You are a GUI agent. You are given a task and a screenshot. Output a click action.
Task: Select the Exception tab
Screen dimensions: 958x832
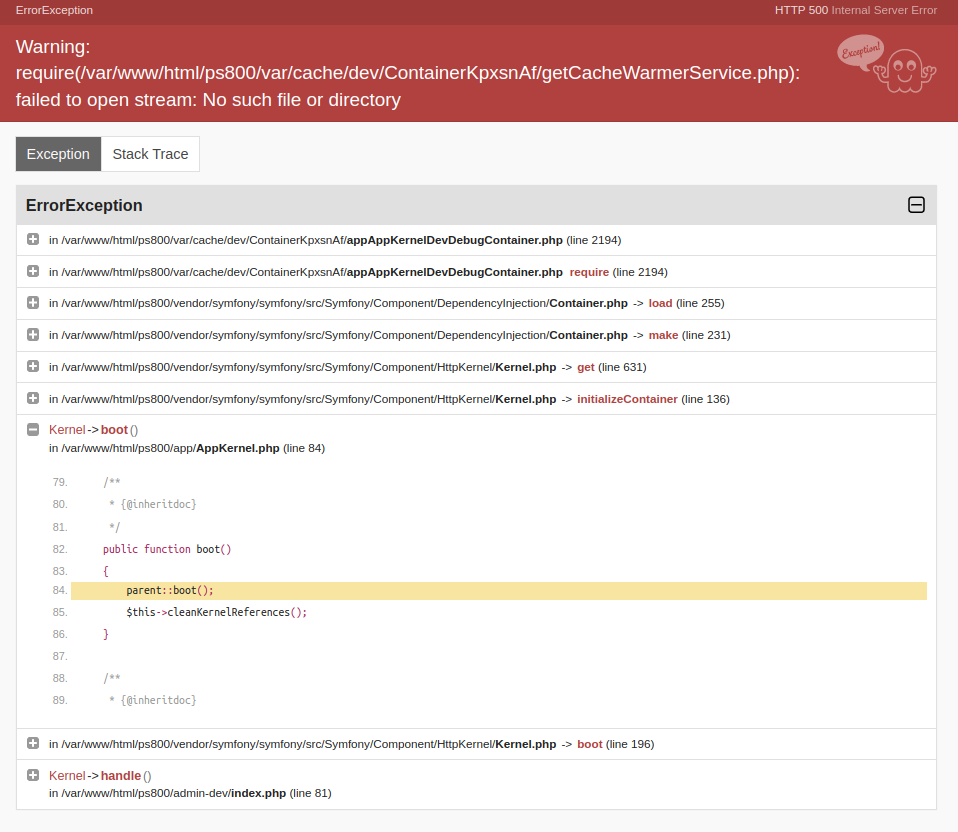tap(58, 153)
